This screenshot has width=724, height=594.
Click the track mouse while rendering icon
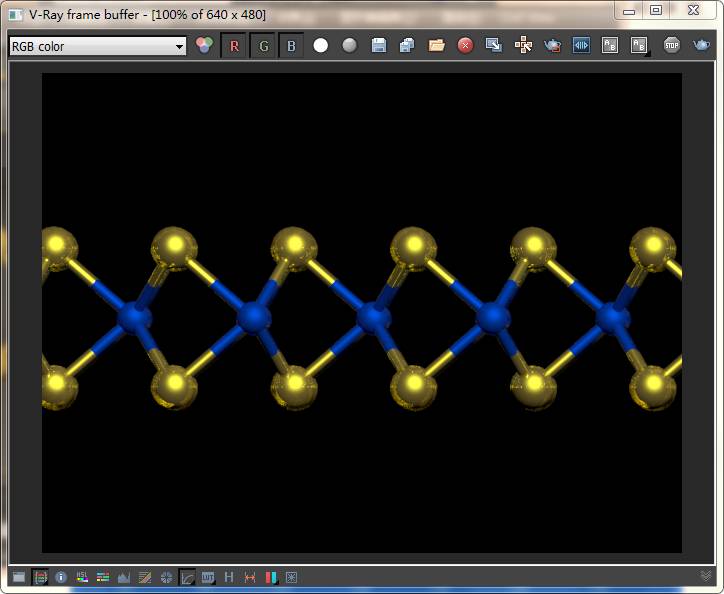[x=523, y=46]
